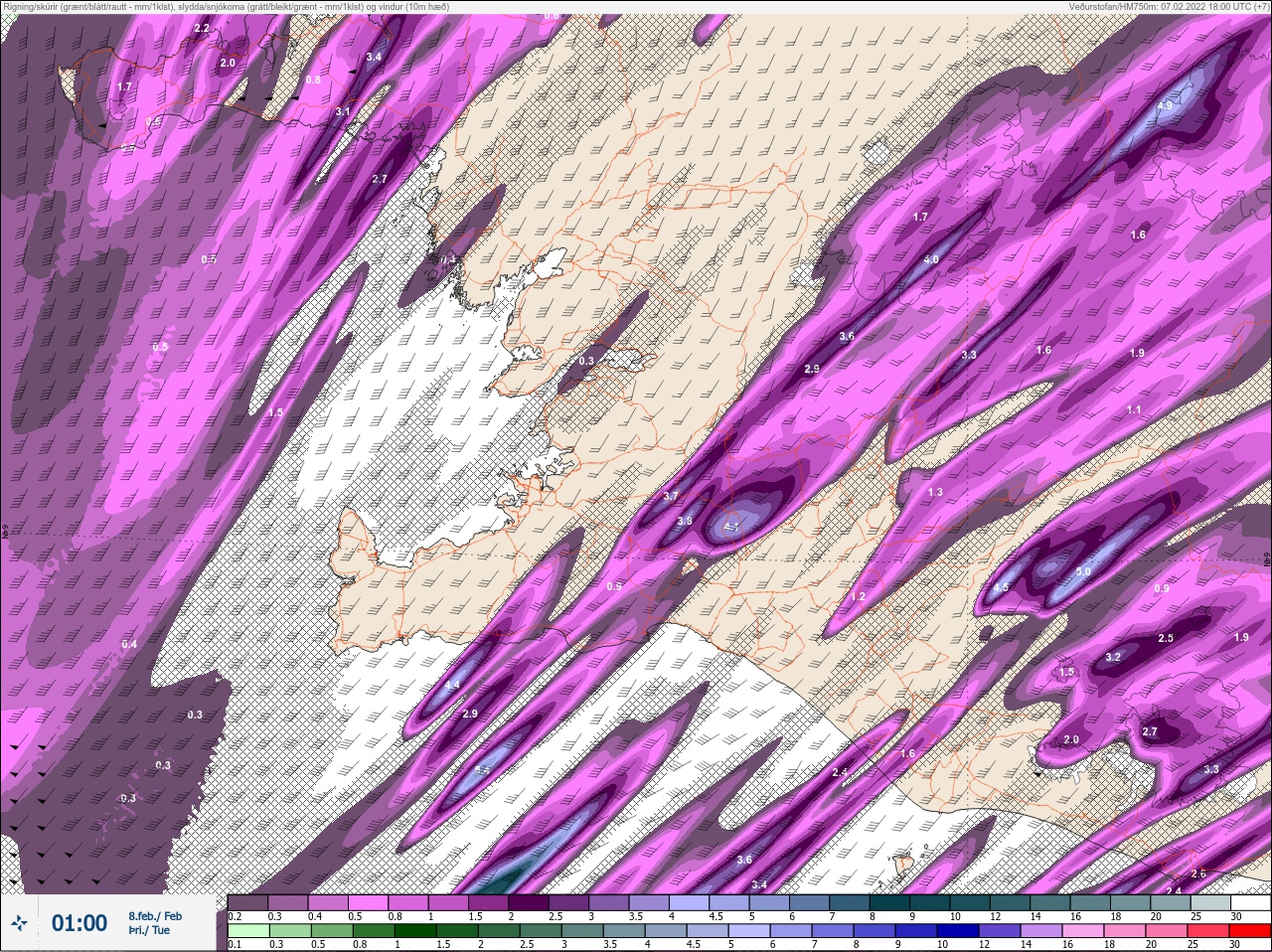Image resolution: width=1272 pixels, height=952 pixels.
Task: Click the 1.1 precipitation value label
Action: (x=1134, y=409)
